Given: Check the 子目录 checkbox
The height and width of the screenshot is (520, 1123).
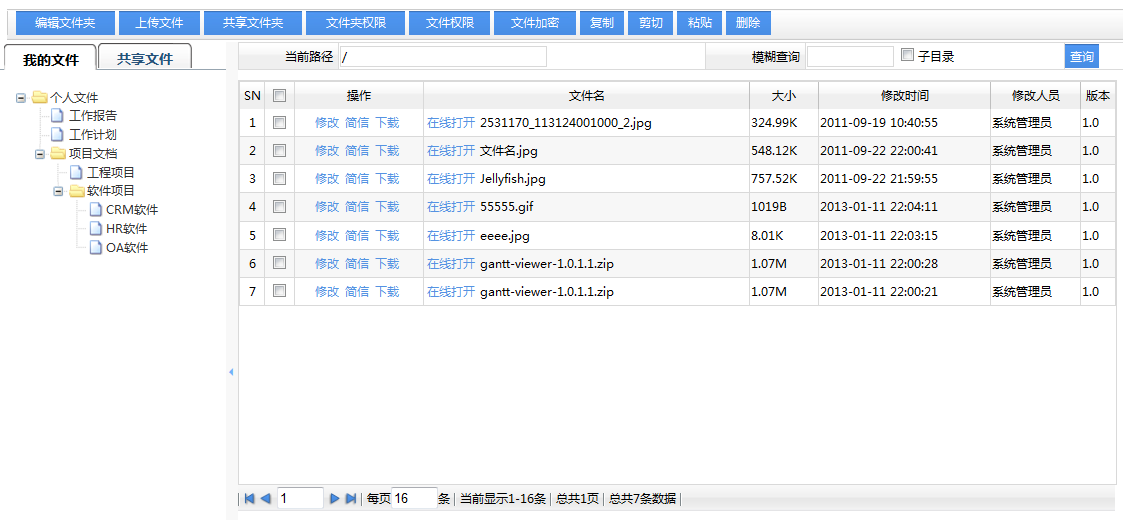Looking at the screenshot, I should (908, 55).
